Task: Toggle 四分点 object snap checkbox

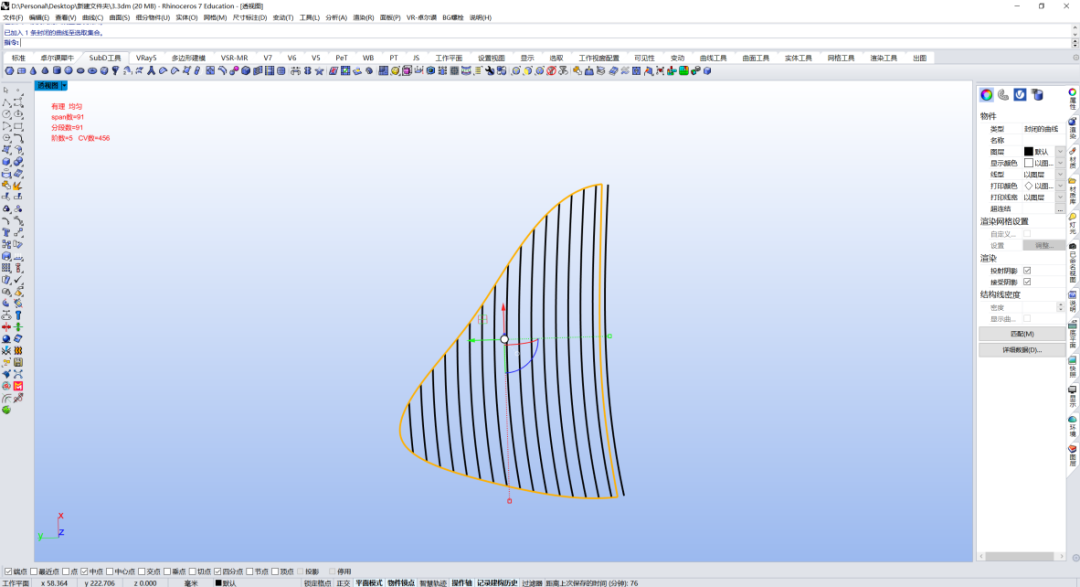Action: tap(218, 572)
